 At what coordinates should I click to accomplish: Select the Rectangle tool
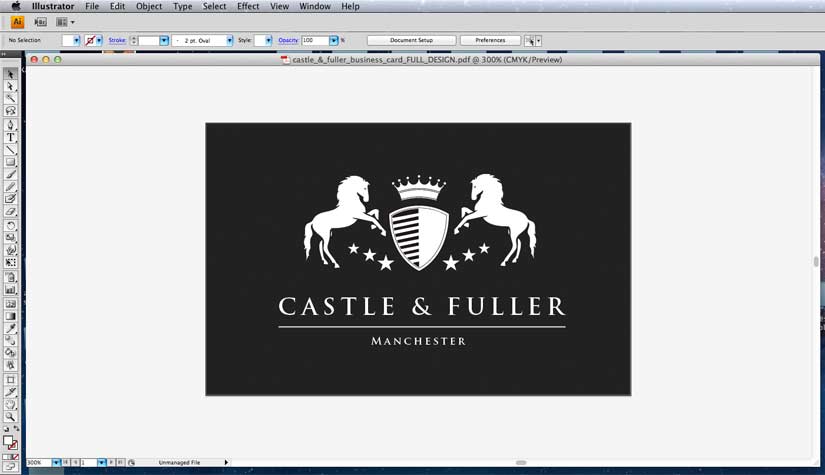point(11,162)
